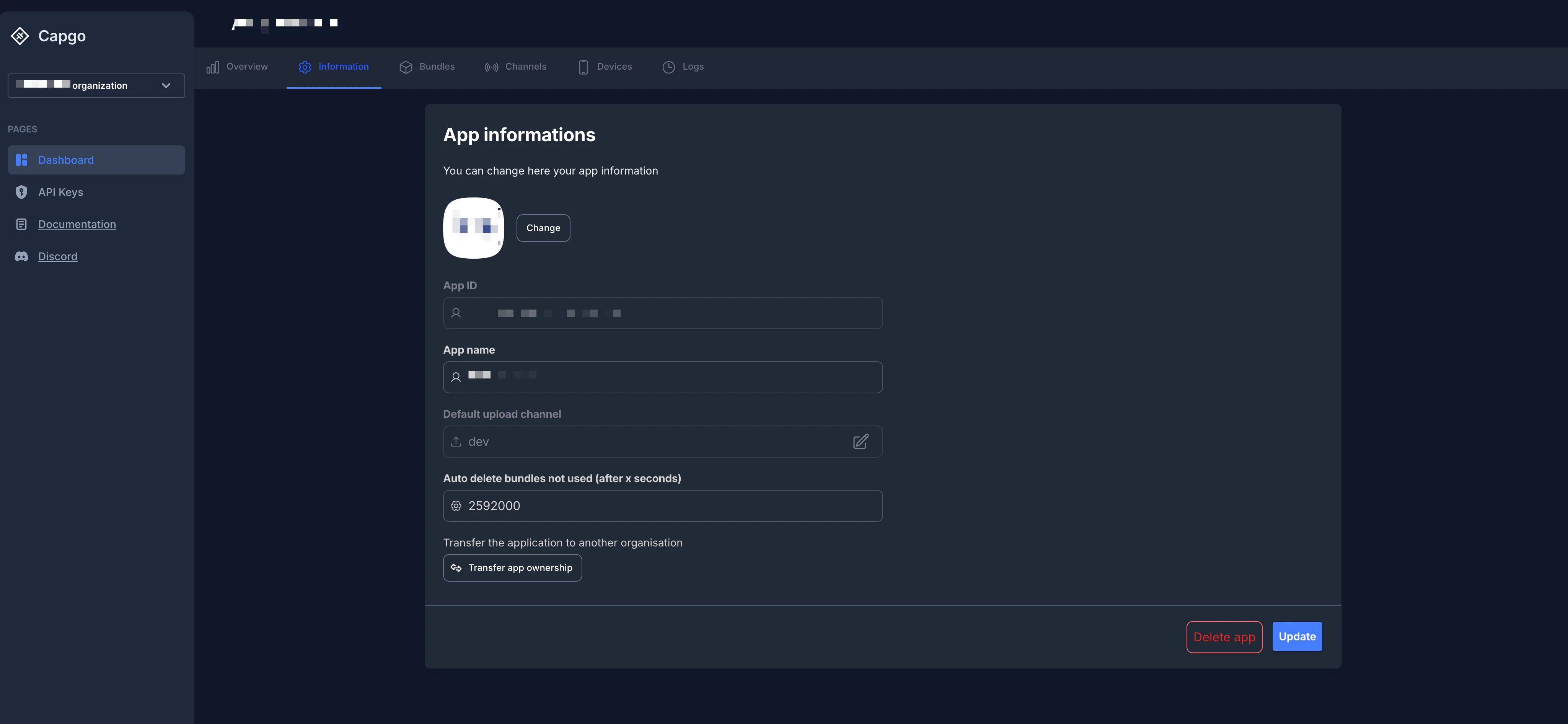The image size is (1568, 724).
Task: View the Logs tab
Action: tap(683, 67)
